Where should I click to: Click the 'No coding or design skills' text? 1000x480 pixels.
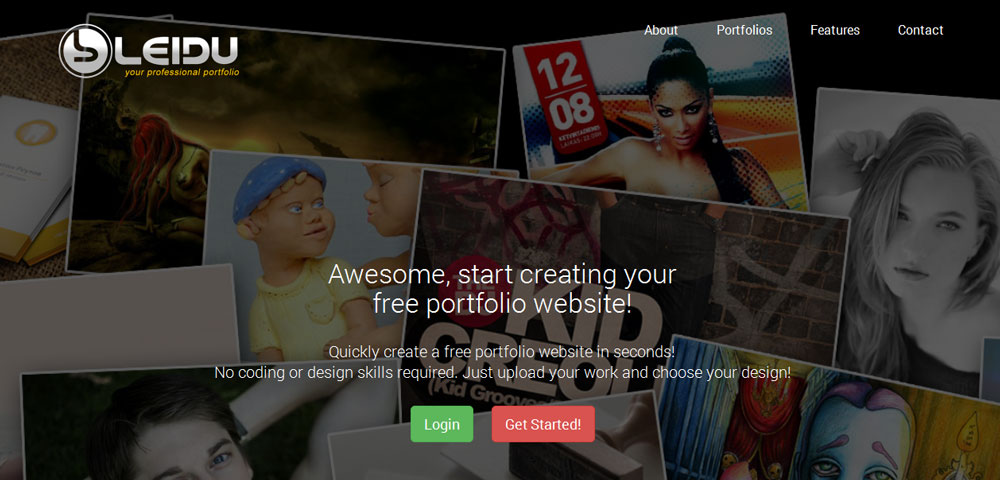point(502,372)
